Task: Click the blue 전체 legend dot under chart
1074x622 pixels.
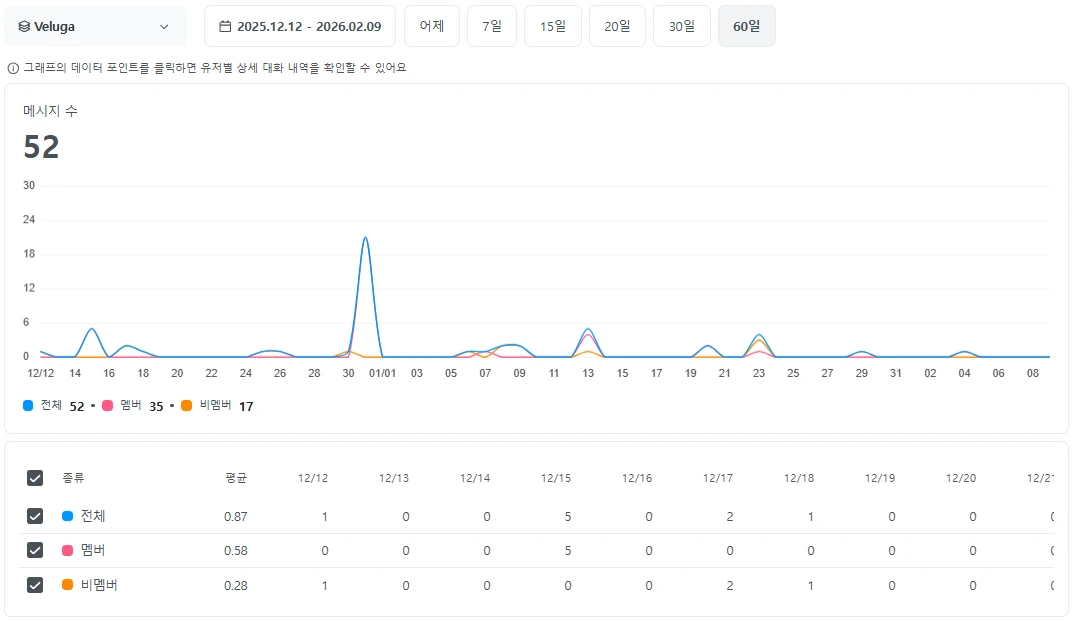Action: click(x=28, y=406)
